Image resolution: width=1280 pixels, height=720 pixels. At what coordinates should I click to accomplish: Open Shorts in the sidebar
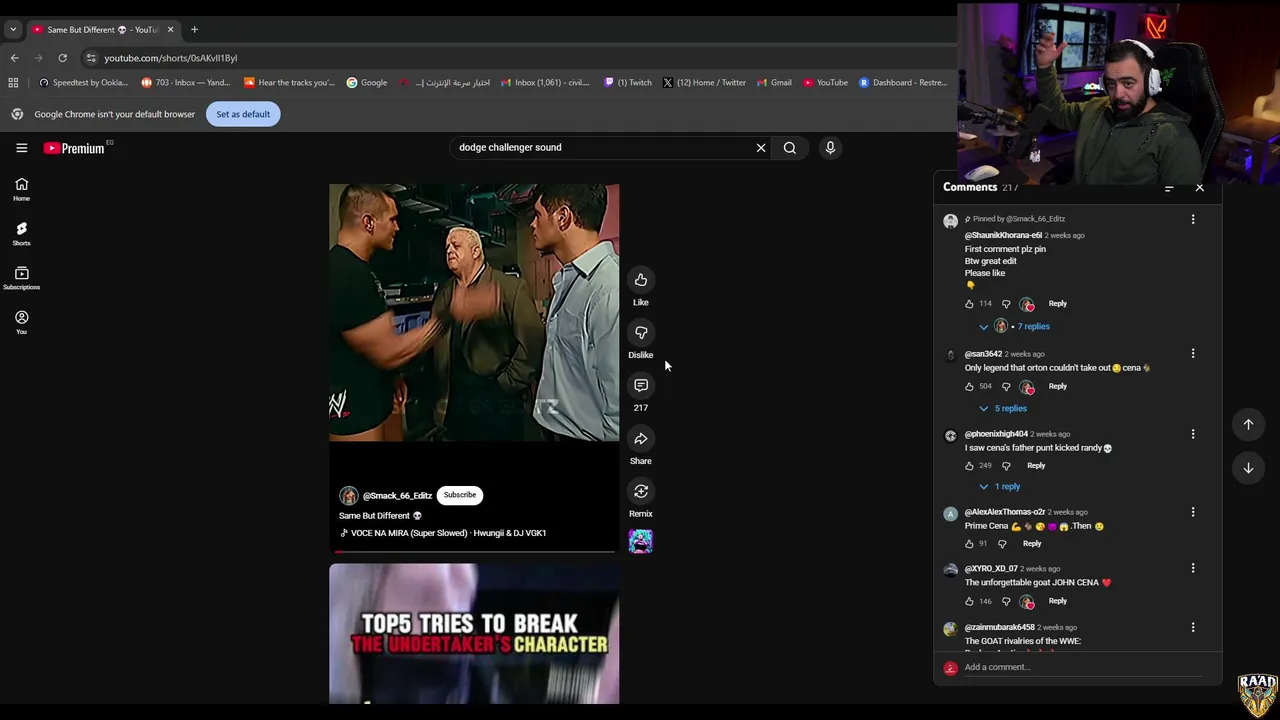(21, 234)
